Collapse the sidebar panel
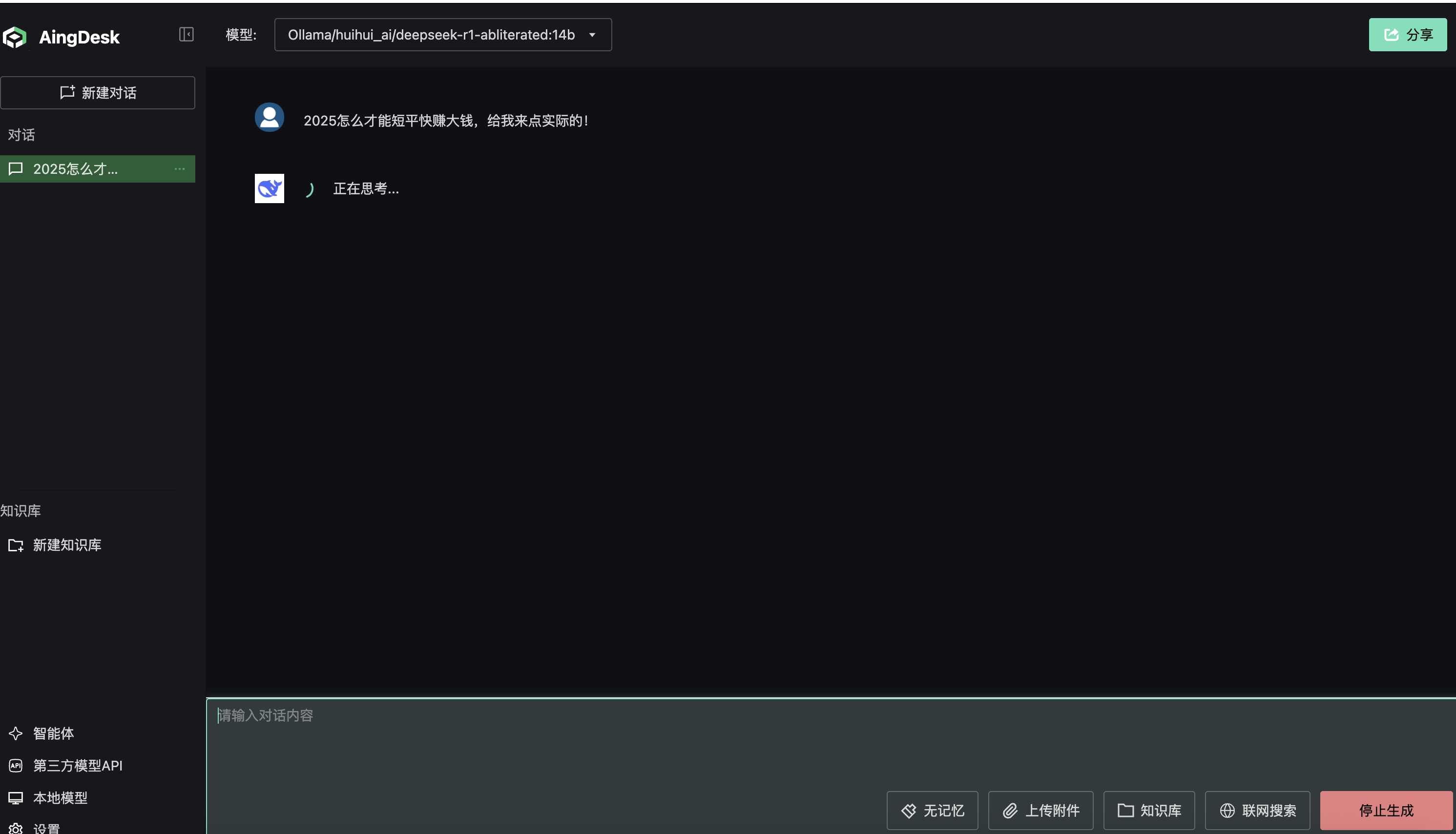Viewport: 1456px width, 834px height. 186,34
